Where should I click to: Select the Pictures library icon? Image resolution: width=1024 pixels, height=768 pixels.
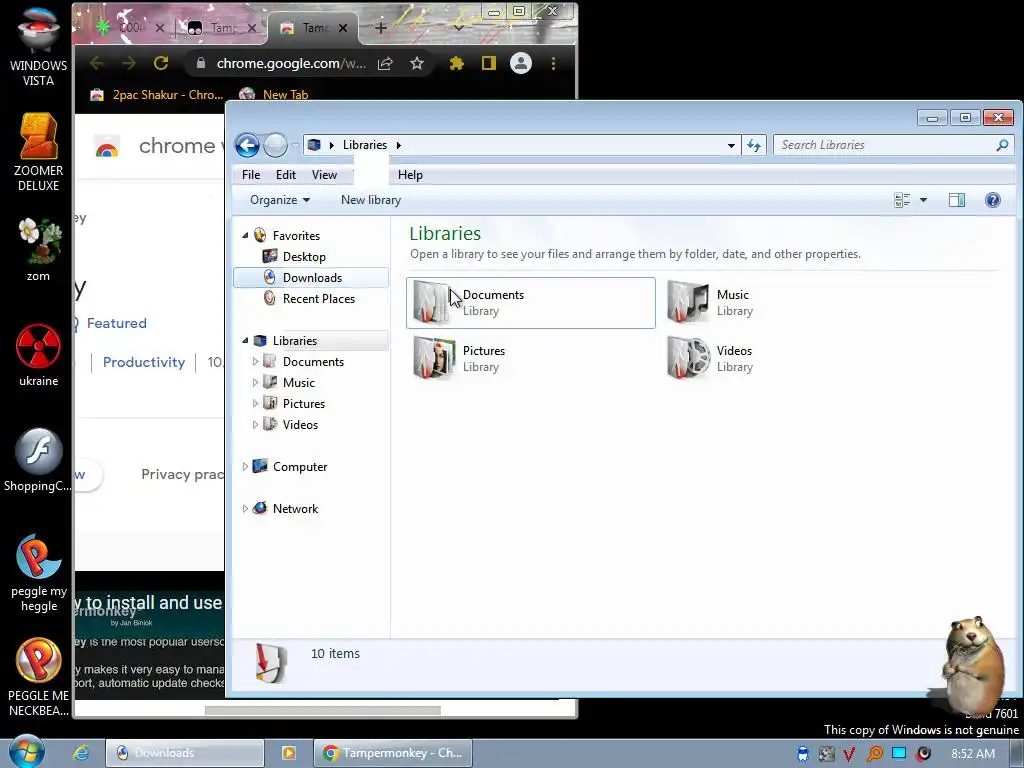tap(434, 358)
